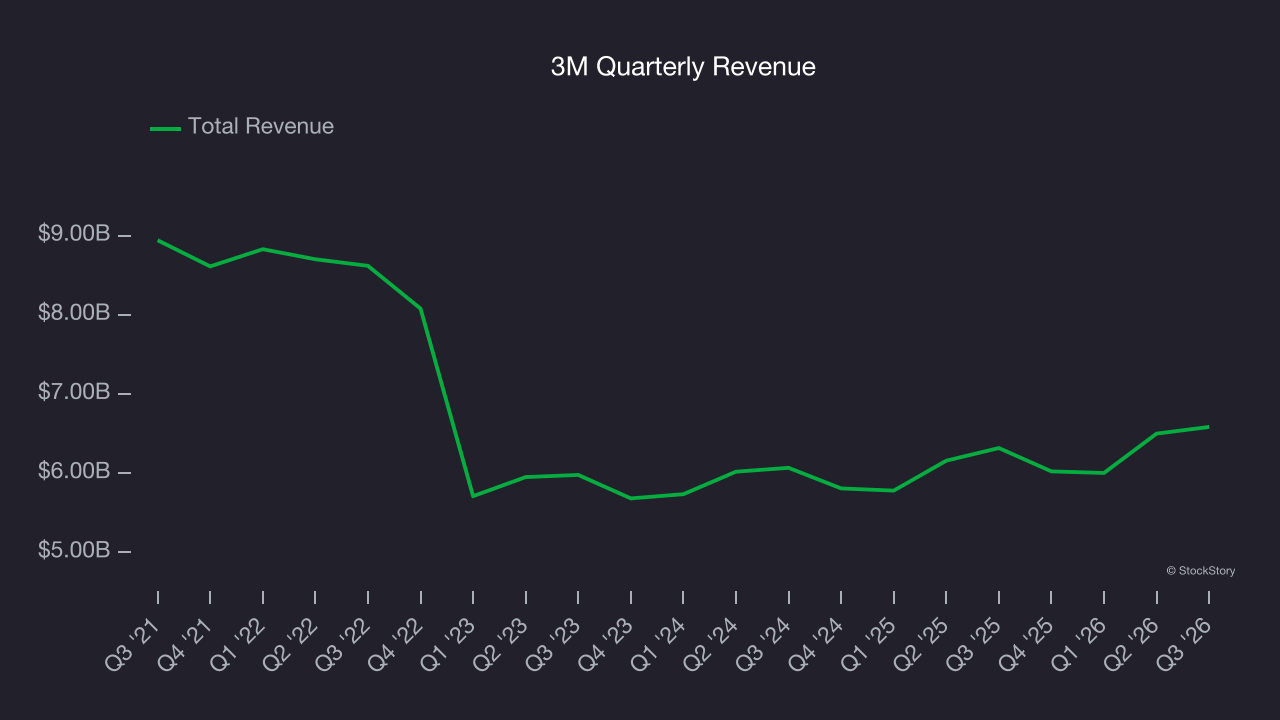Click the Q4 '24 x-axis label
The image size is (1280, 720).
[817, 643]
